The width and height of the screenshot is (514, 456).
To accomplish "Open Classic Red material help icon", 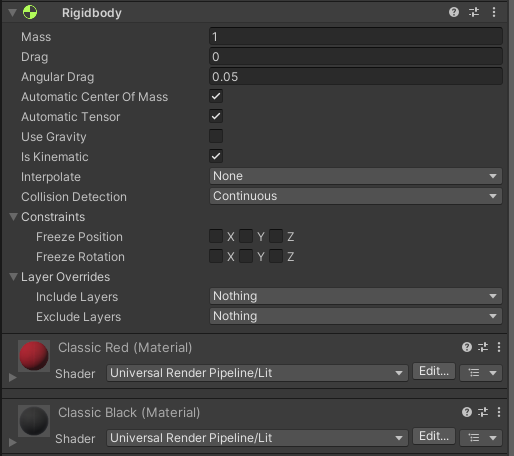I will (467, 347).
